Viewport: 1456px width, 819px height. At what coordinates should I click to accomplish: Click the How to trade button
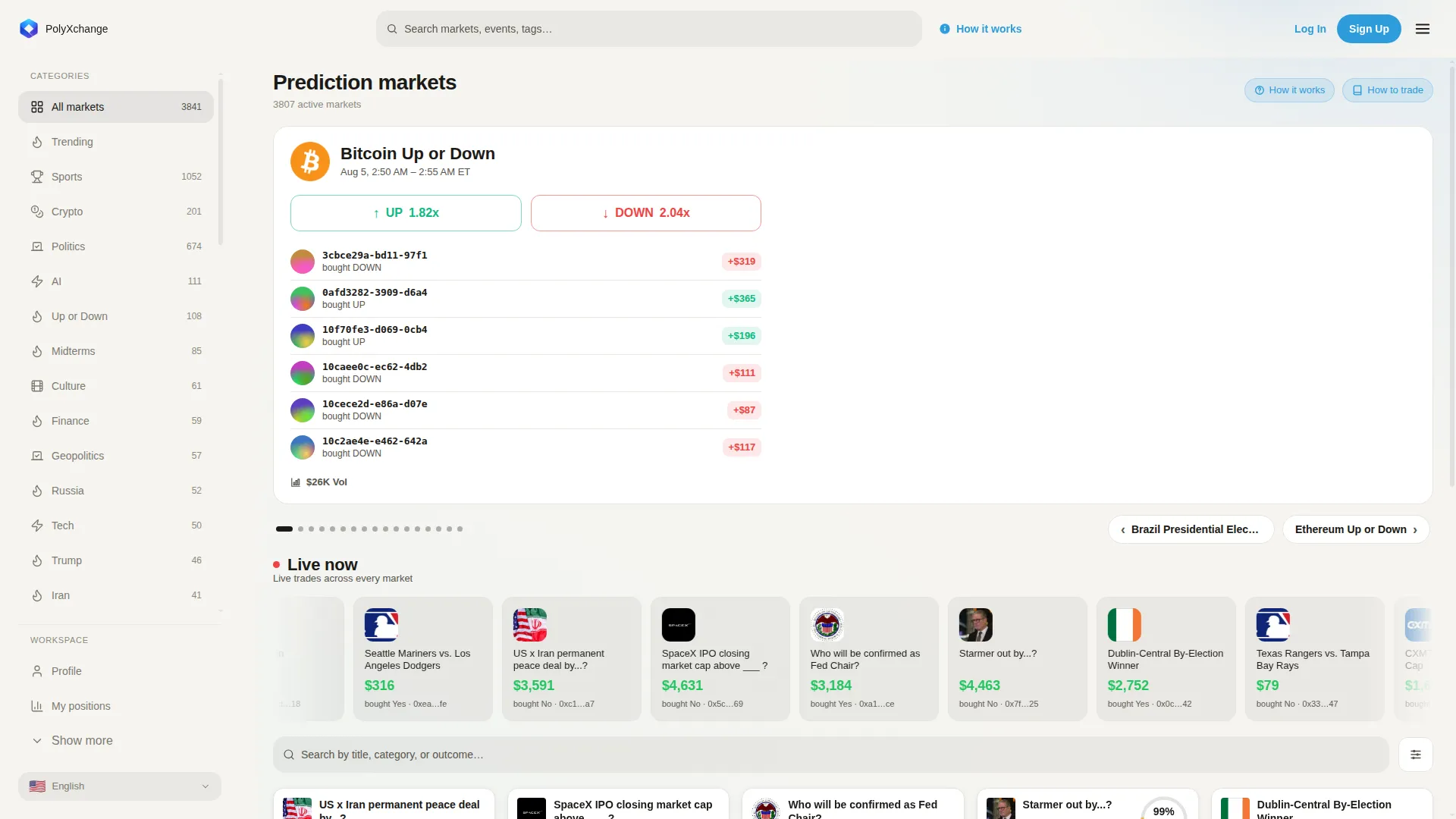pos(1388,90)
